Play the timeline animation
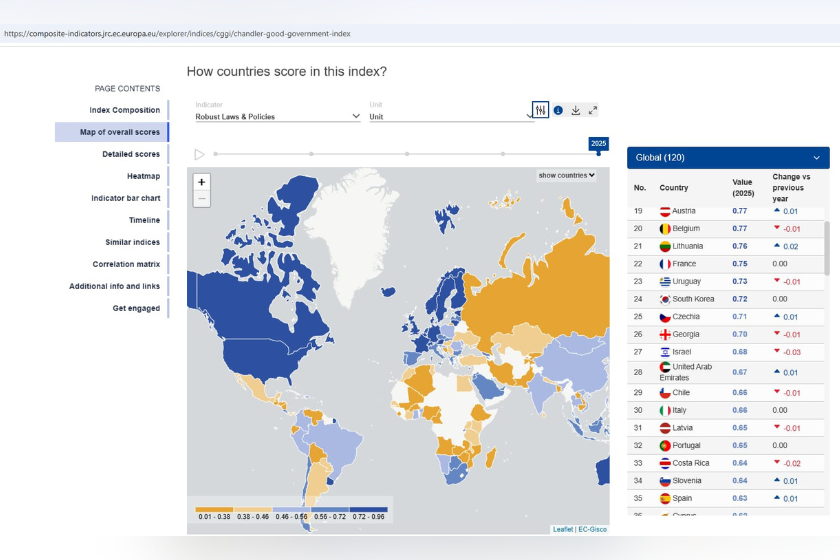The width and height of the screenshot is (840, 560). (x=199, y=154)
